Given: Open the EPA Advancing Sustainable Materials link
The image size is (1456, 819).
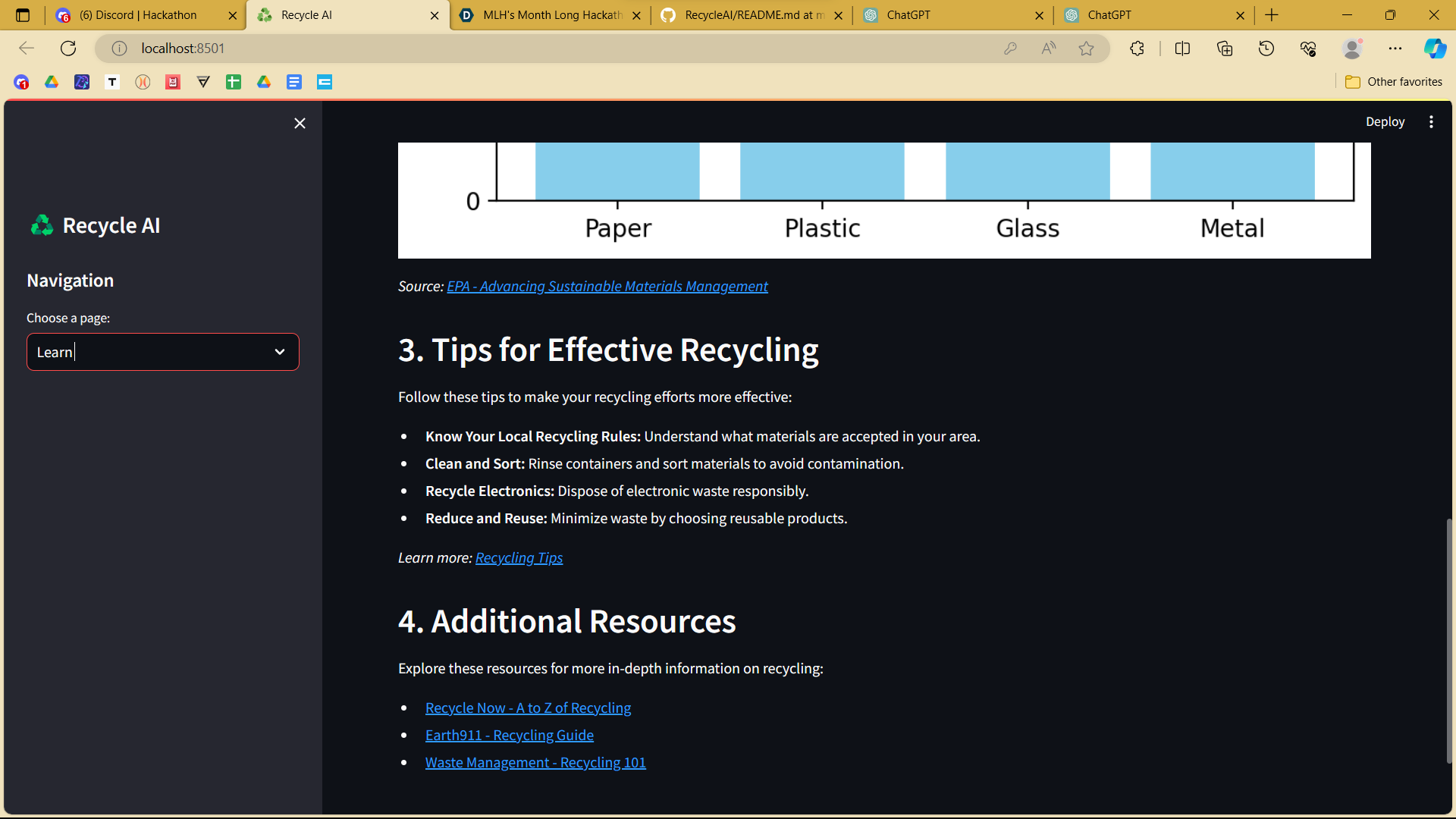Looking at the screenshot, I should (607, 287).
